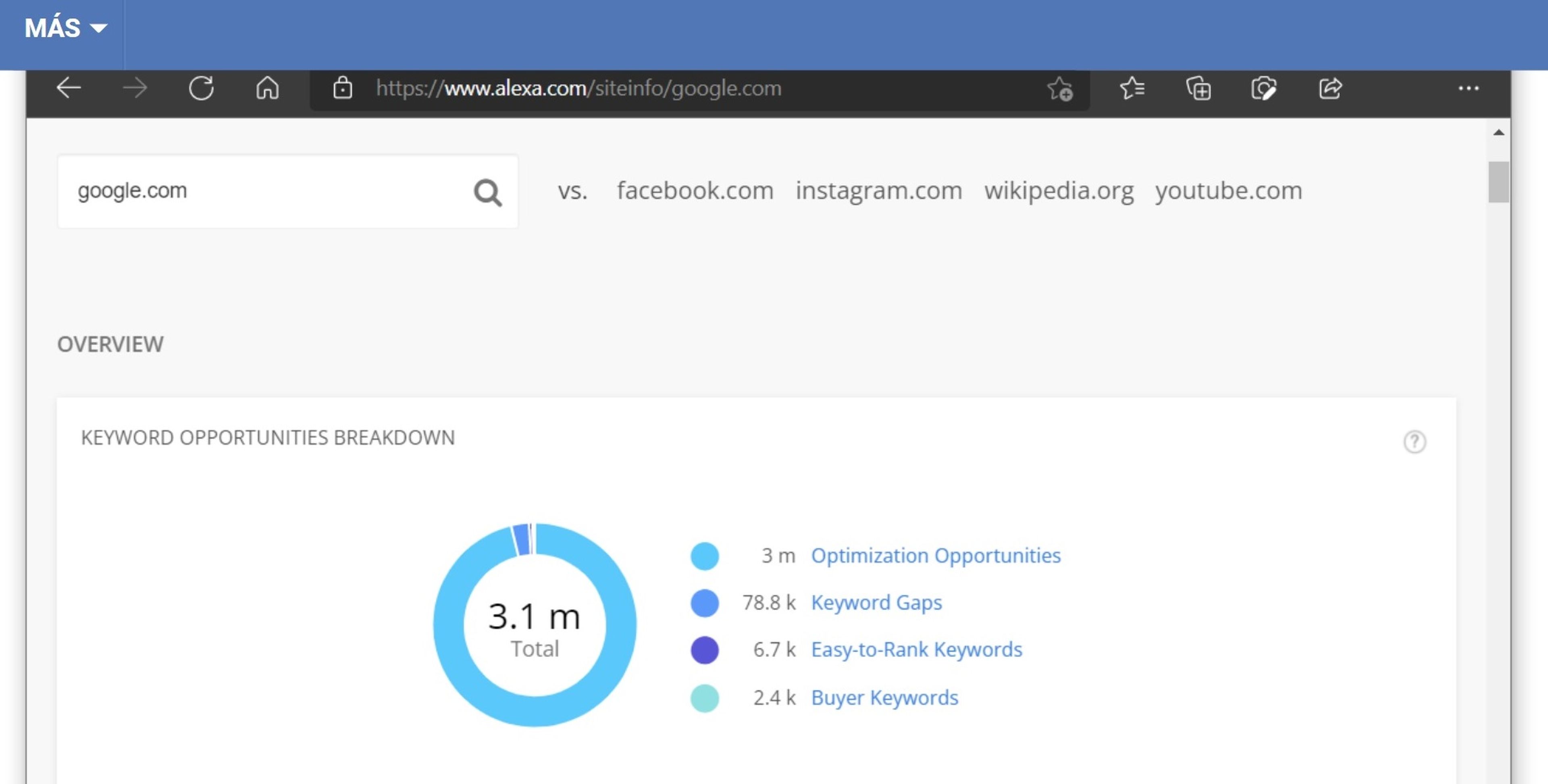Reload the page with refresh icon
The image size is (1548, 784).
coord(201,88)
